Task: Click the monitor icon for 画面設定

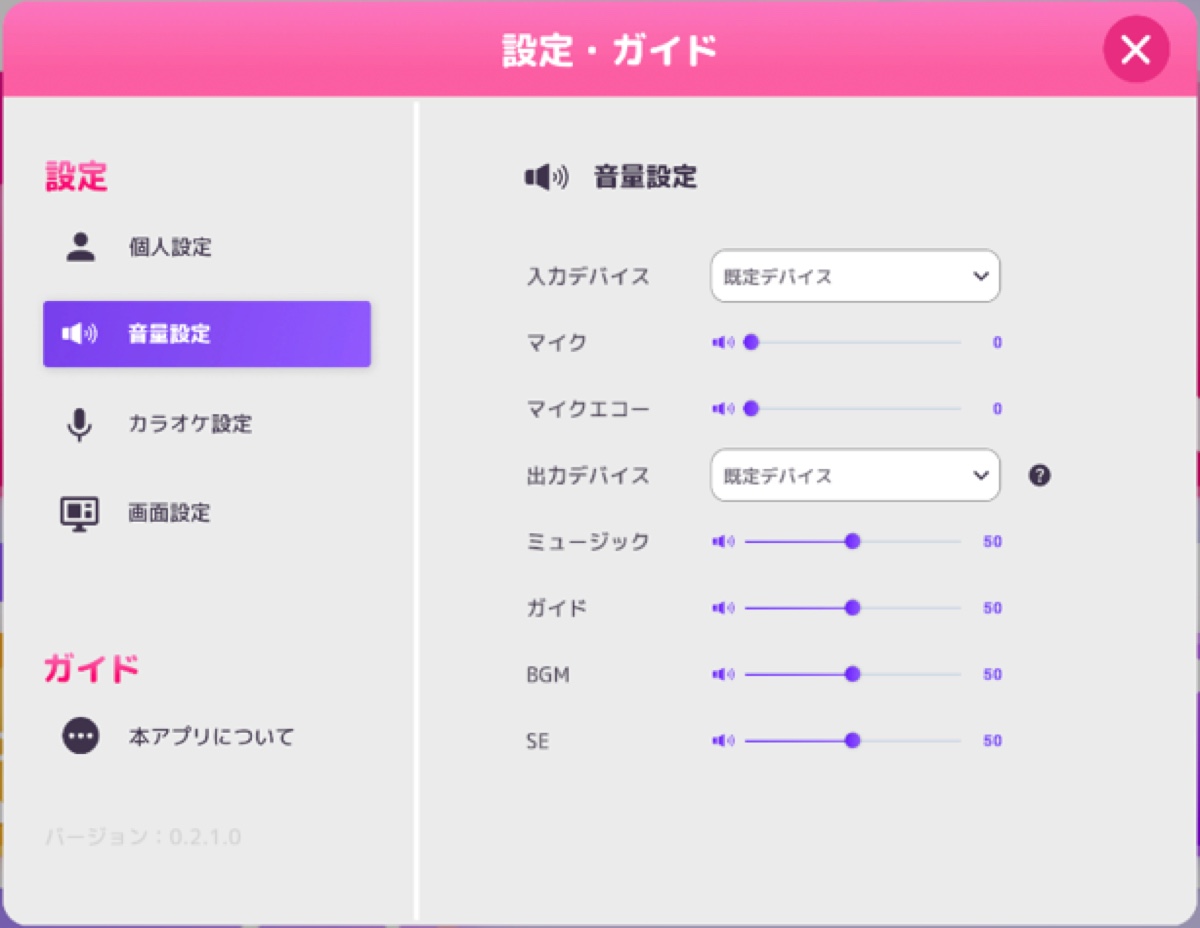Action: (x=80, y=513)
